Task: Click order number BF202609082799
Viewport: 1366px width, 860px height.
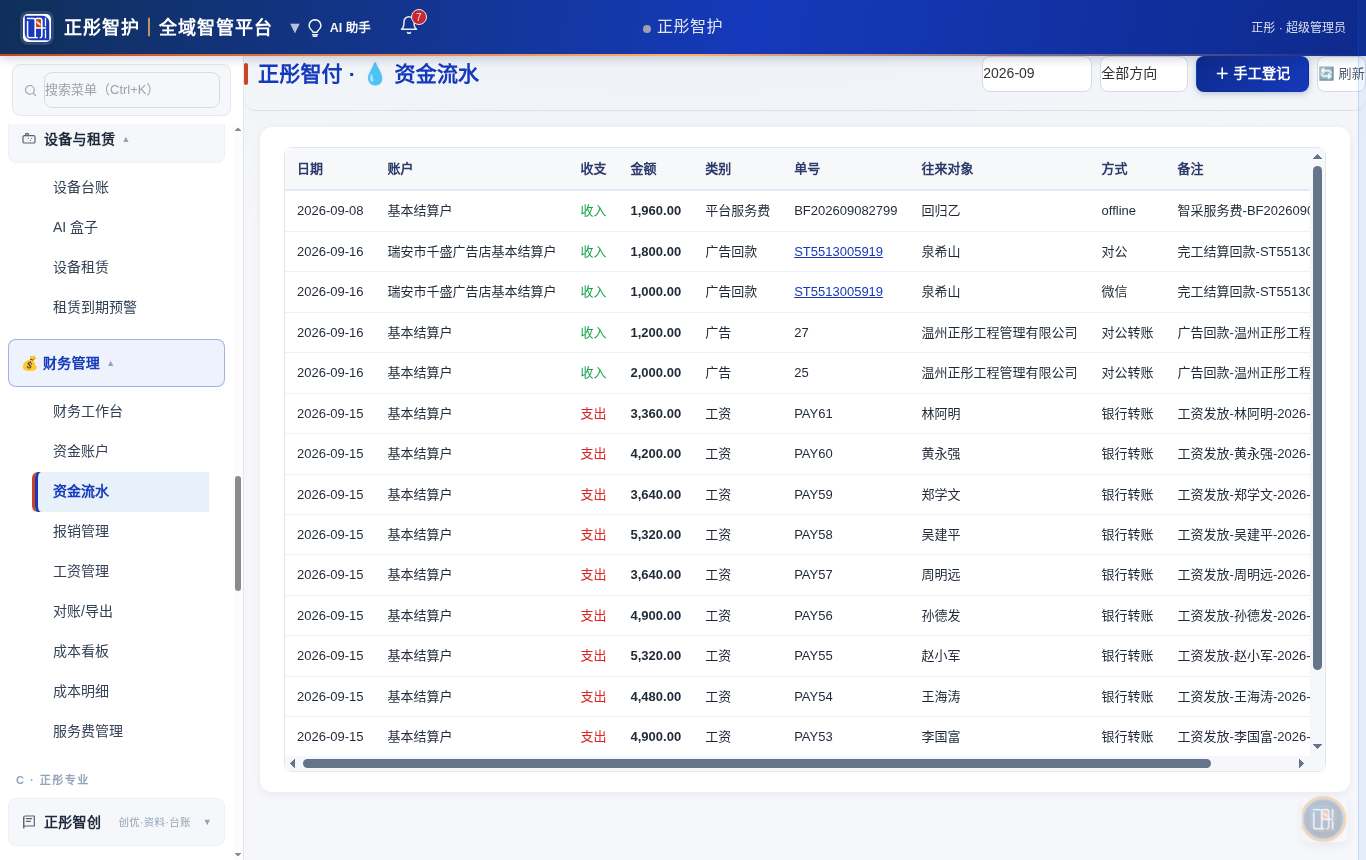Action: click(x=845, y=210)
